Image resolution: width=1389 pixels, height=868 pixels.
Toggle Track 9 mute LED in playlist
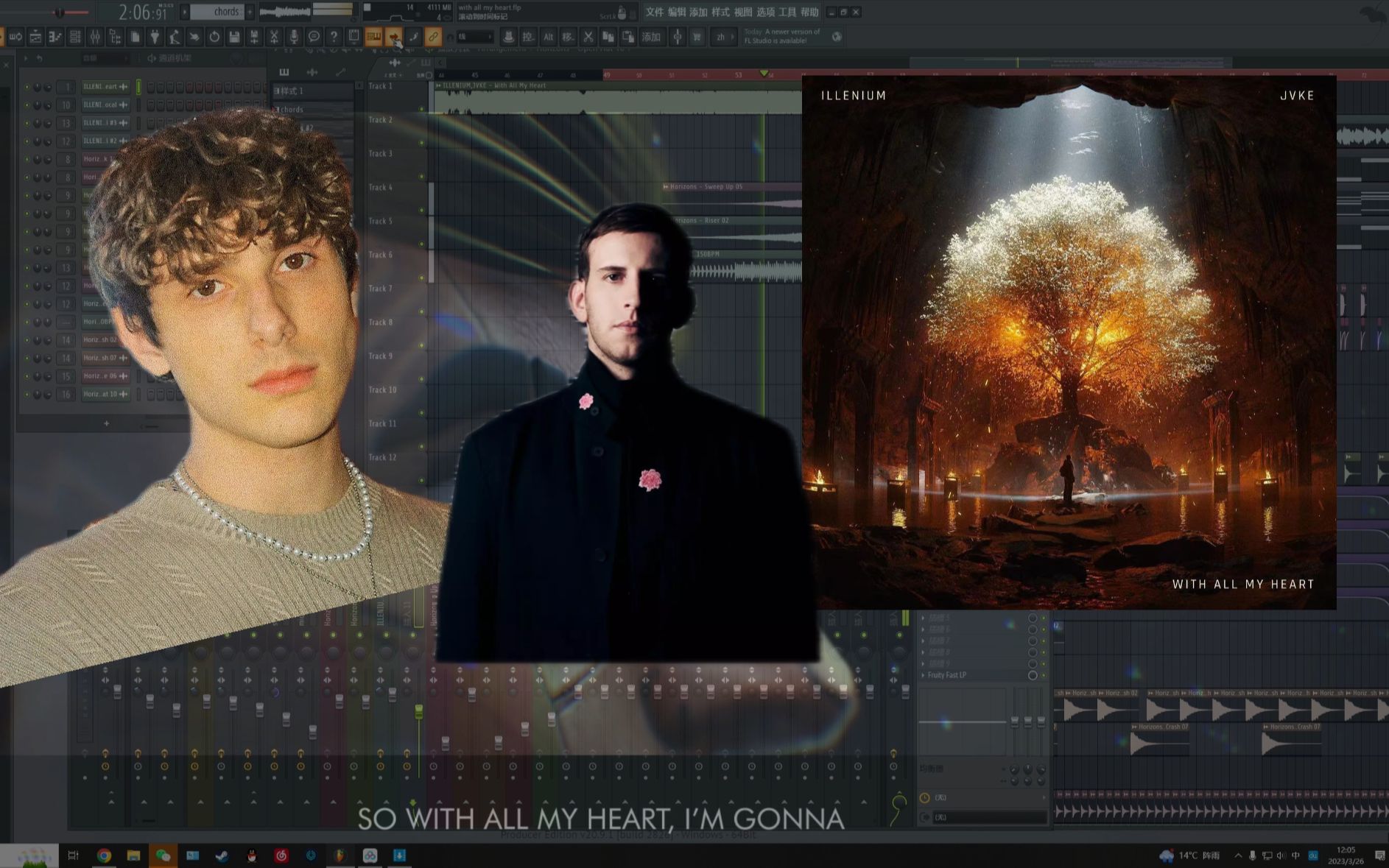pos(422,378)
